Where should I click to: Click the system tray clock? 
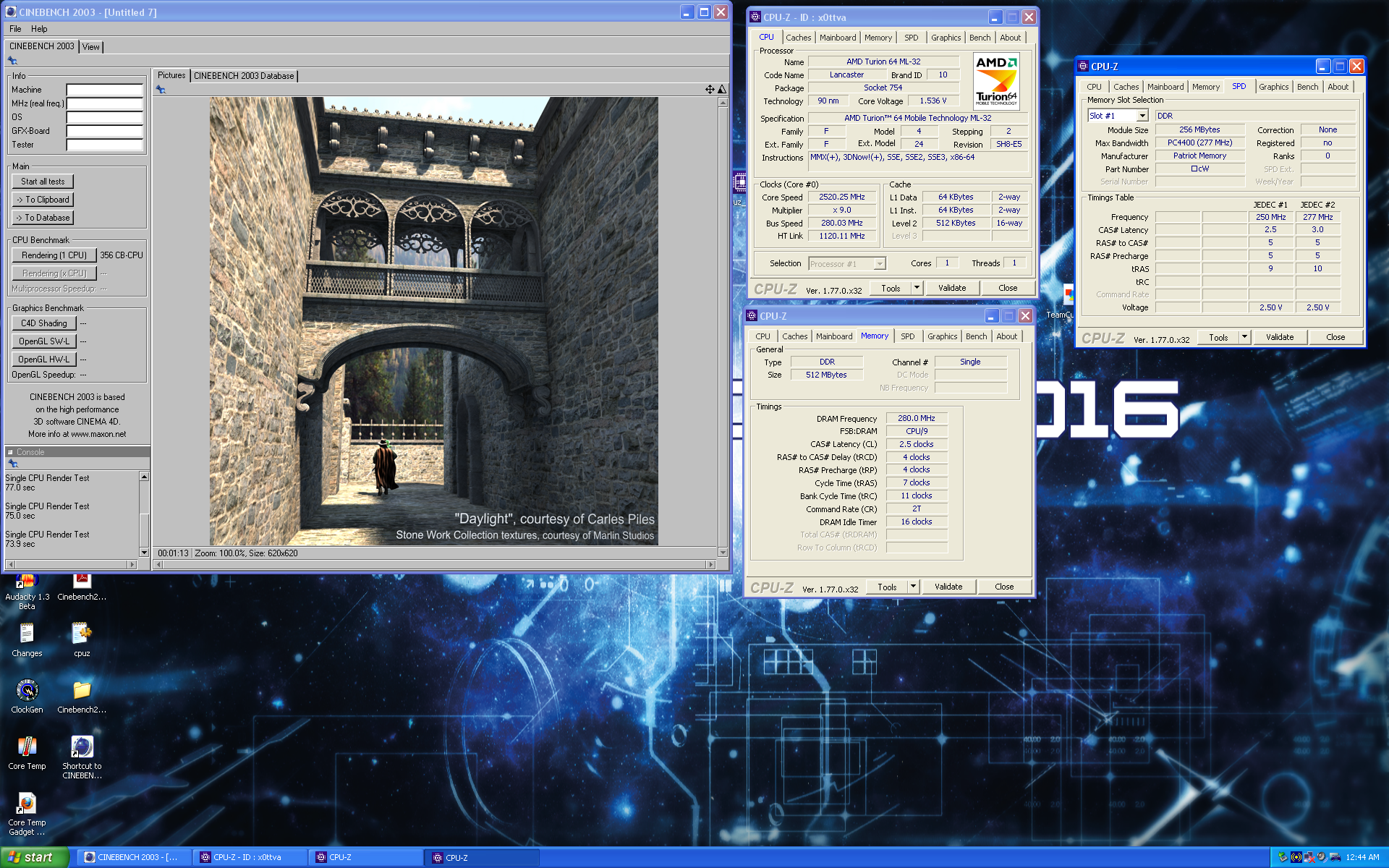tap(1362, 857)
